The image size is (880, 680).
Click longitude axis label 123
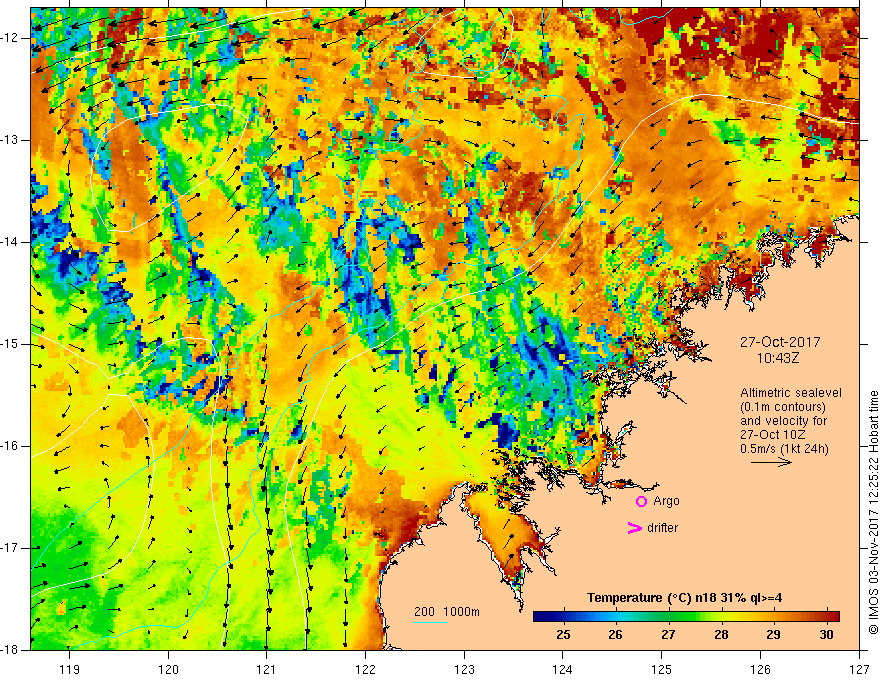[x=464, y=669]
